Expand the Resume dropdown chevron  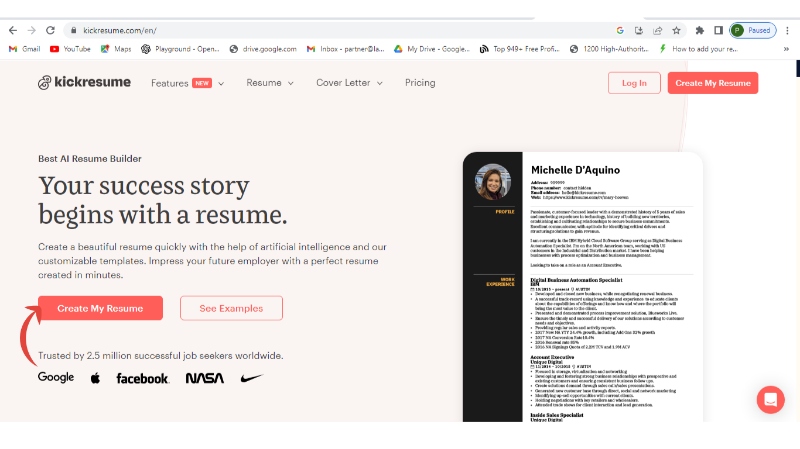tap(291, 83)
